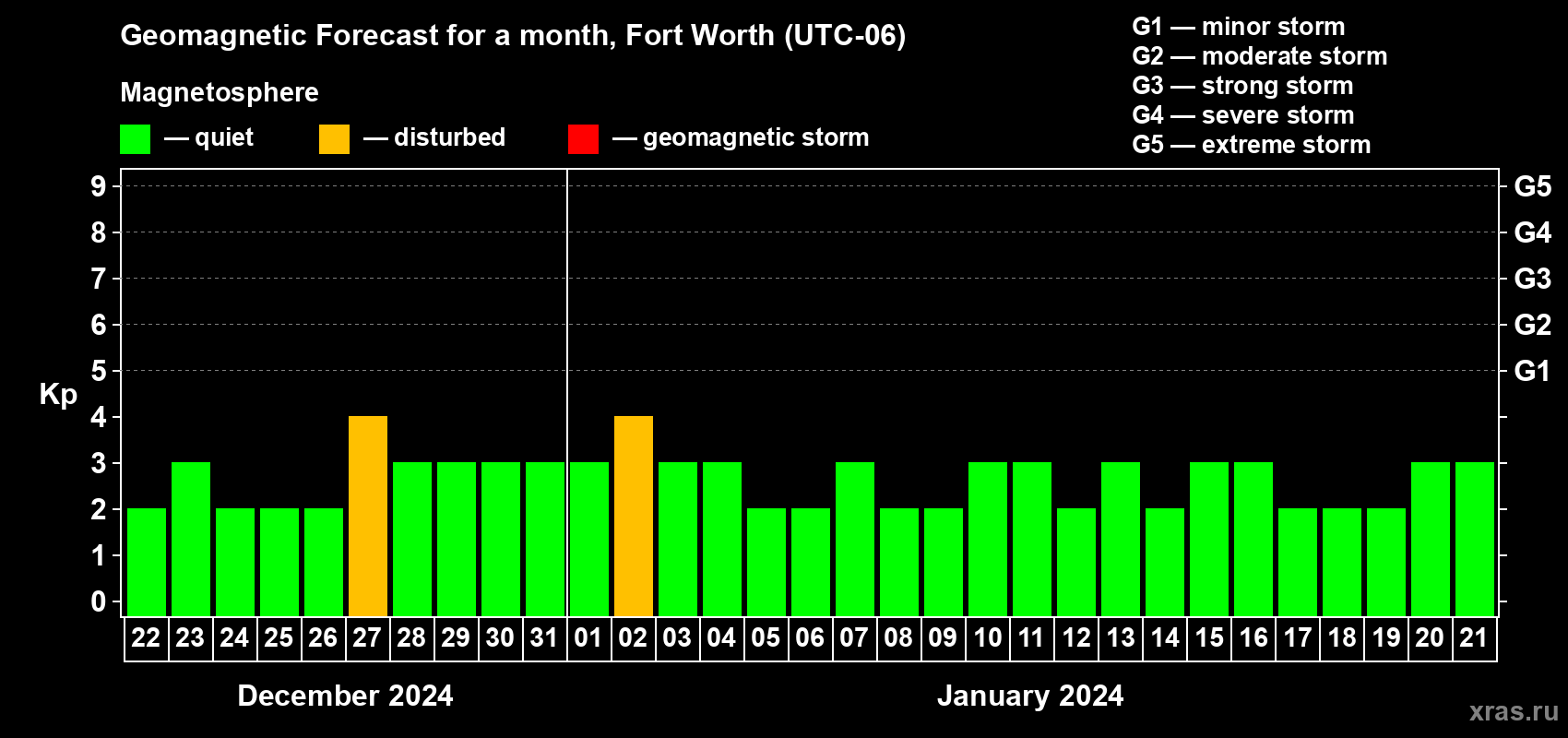This screenshot has height=738, width=1568.
Task: Open the xras.ru watermark link
Action: (1513, 711)
